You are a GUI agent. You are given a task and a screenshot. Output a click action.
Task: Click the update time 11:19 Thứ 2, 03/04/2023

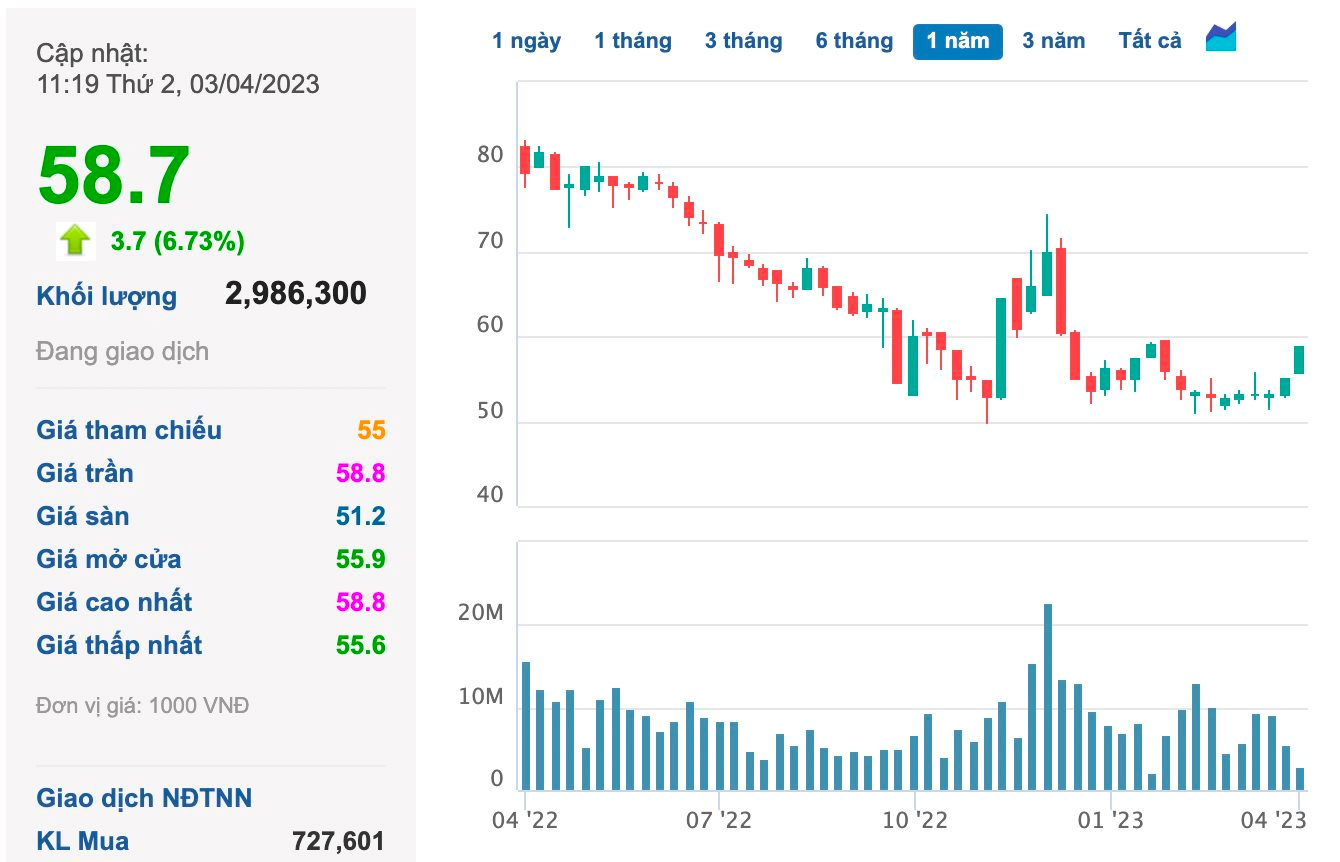pyautogui.click(x=178, y=83)
